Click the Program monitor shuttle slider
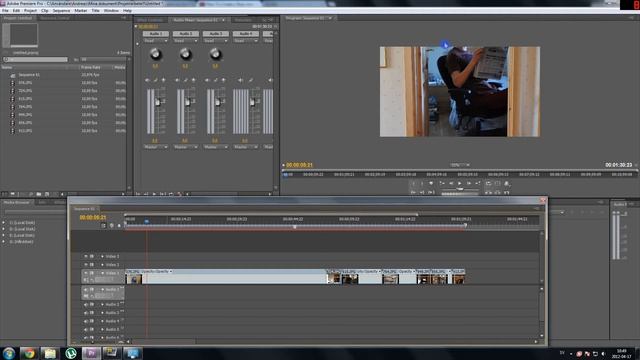Image resolution: width=640 pixels, height=360 pixels. [x=460, y=189]
